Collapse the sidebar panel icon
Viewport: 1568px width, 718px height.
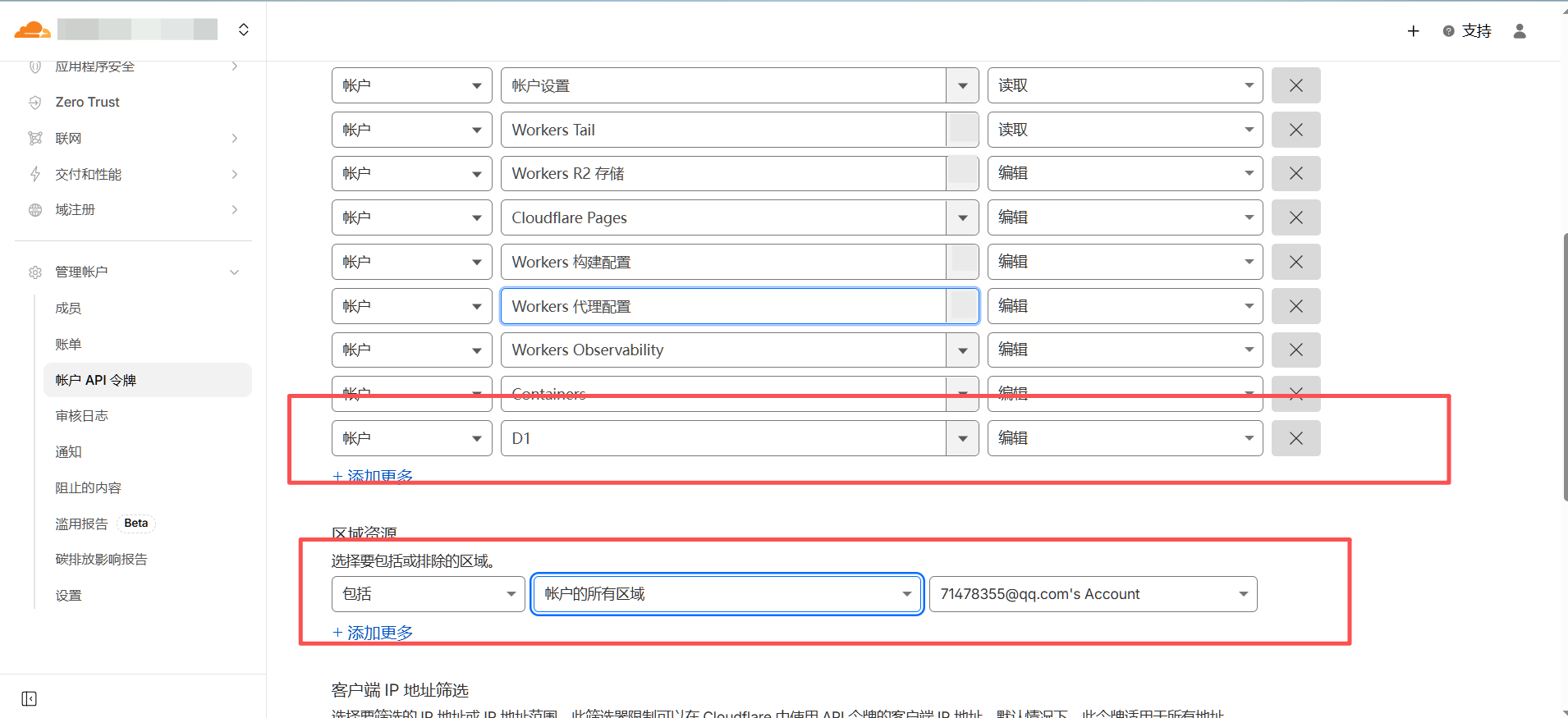(30, 698)
